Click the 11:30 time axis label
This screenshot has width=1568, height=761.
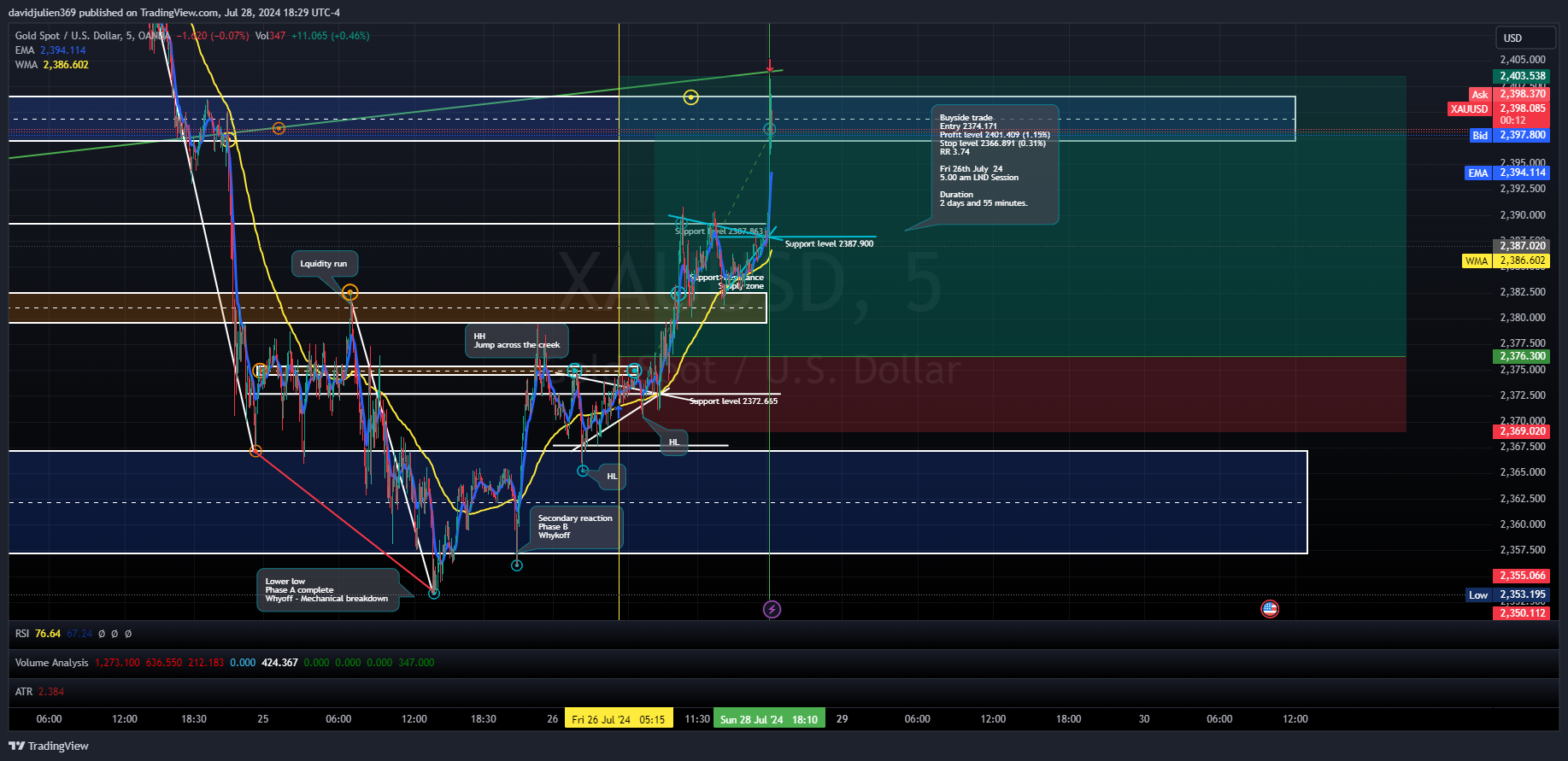[x=697, y=719]
